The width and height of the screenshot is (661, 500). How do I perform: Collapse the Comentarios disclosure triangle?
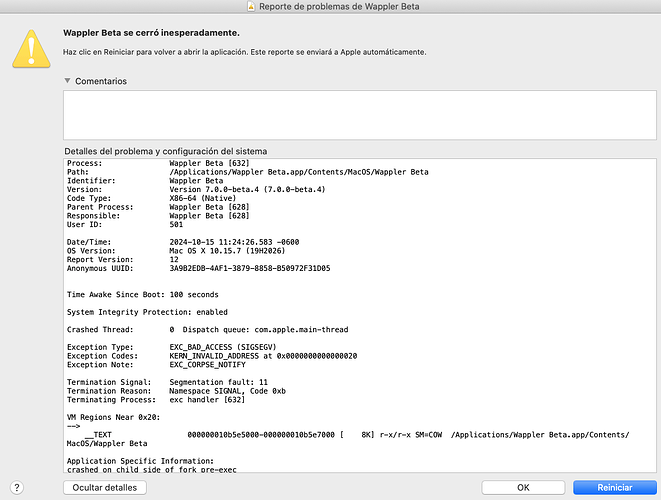[x=68, y=81]
